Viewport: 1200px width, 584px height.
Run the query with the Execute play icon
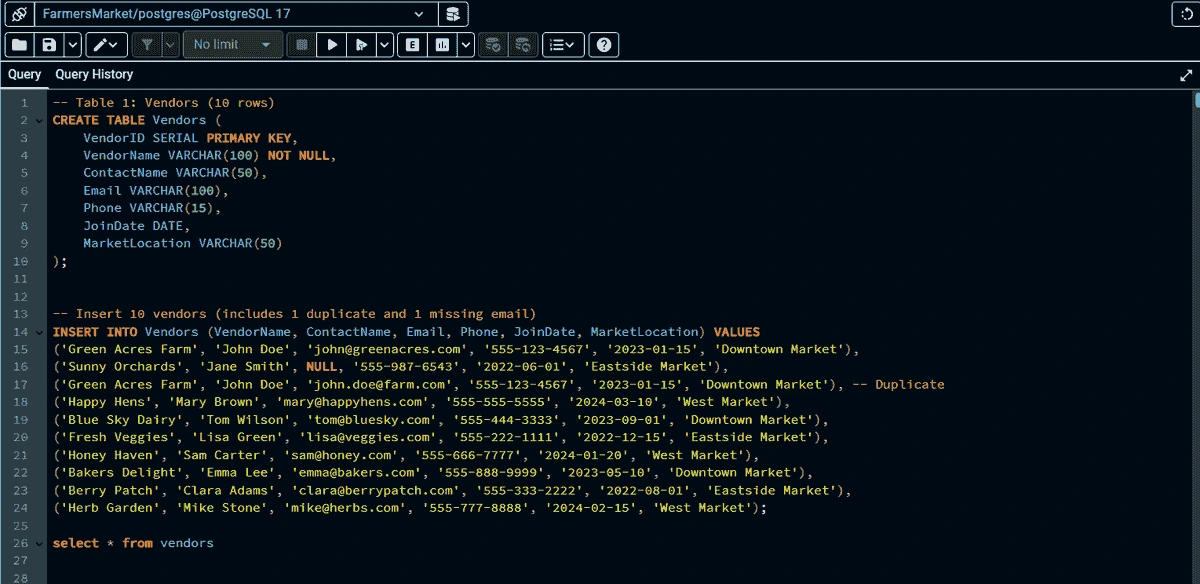331,45
